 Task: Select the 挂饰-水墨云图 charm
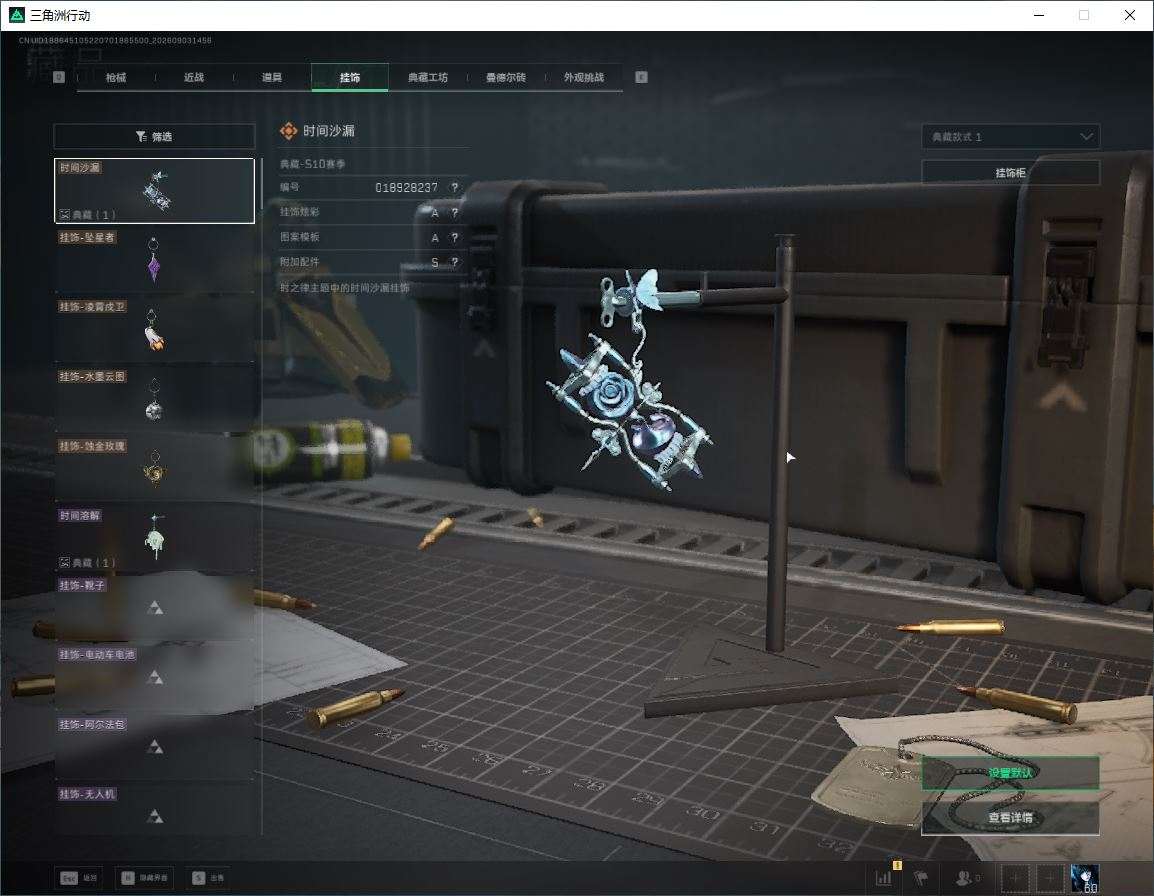[x=155, y=399]
